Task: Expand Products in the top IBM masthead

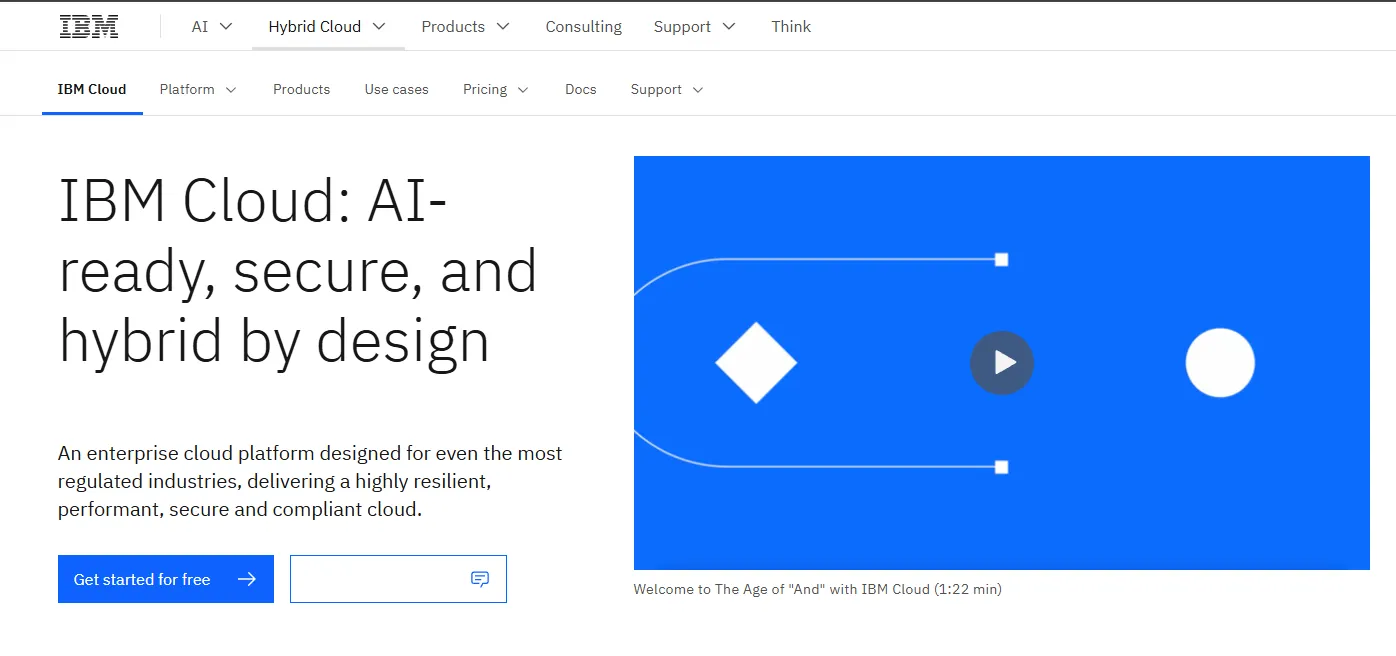Action: (466, 27)
